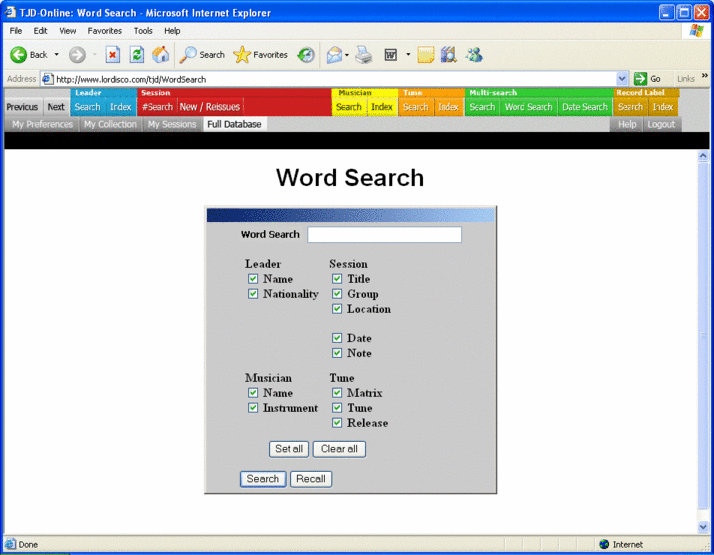Click the IE title bar icon
The width and height of the screenshot is (714, 555).
(10, 12)
